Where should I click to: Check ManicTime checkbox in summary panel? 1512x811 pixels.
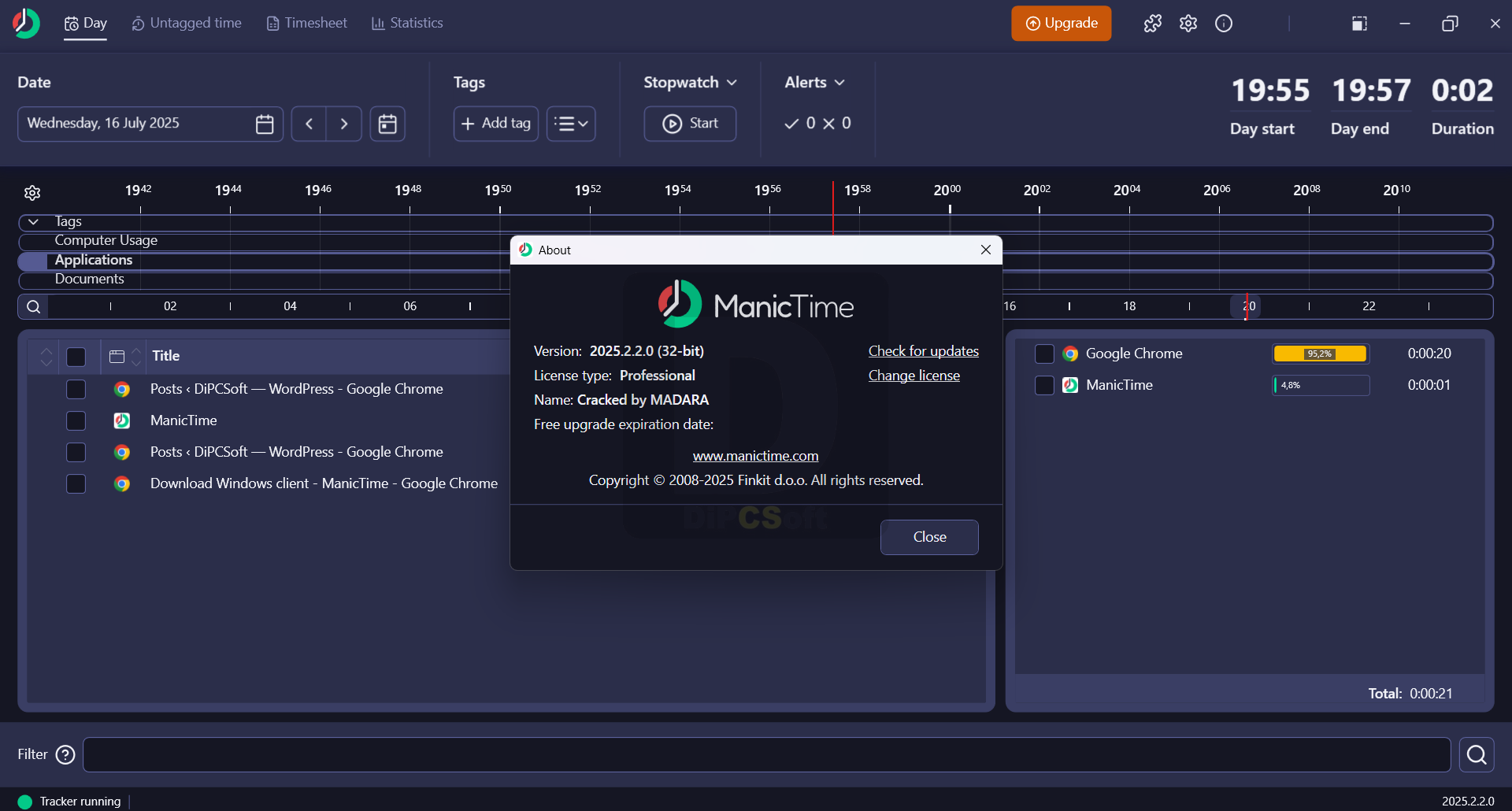click(x=1044, y=385)
